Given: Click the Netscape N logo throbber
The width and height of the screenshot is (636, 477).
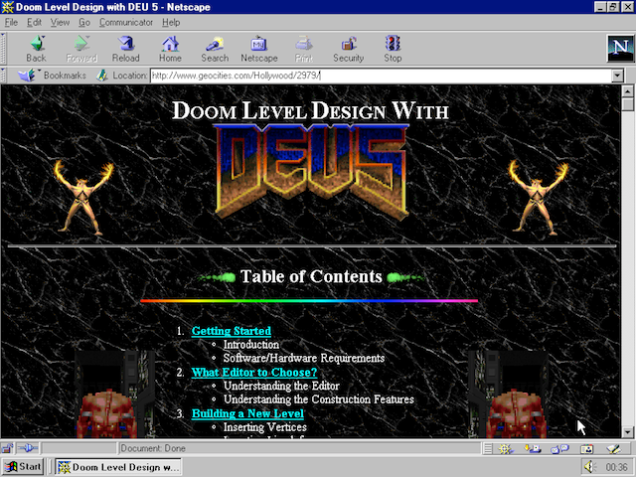Looking at the screenshot, I should 620,48.
